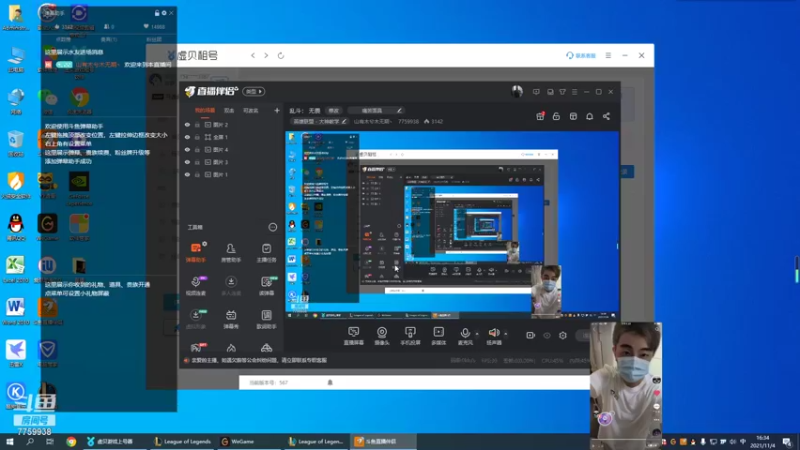Go back in the 虚贝租号 window
This screenshot has height=450, width=800.
[x=253, y=55]
